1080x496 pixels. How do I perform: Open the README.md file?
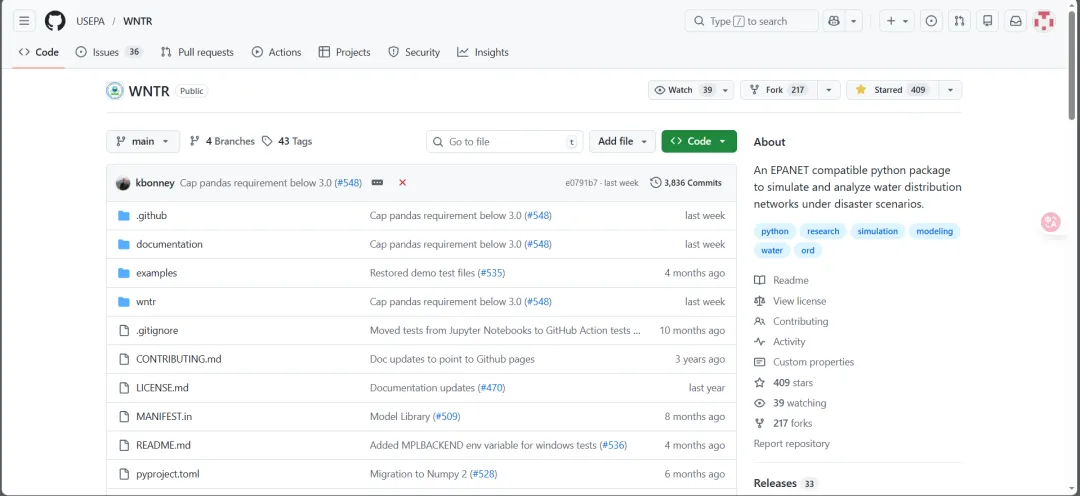pos(163,445)
